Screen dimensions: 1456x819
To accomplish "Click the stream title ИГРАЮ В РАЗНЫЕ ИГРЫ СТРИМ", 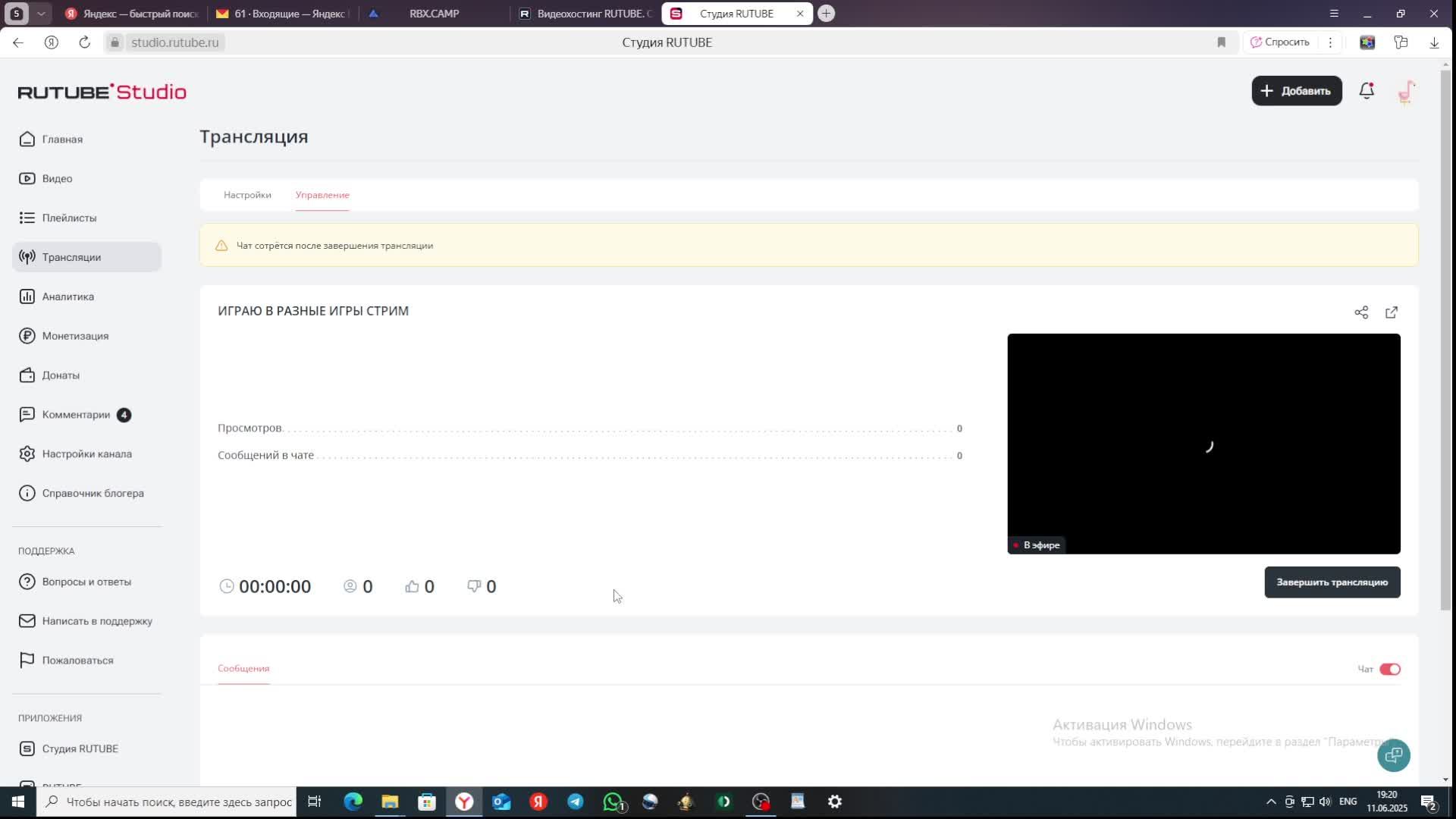I will pos(313,311).
